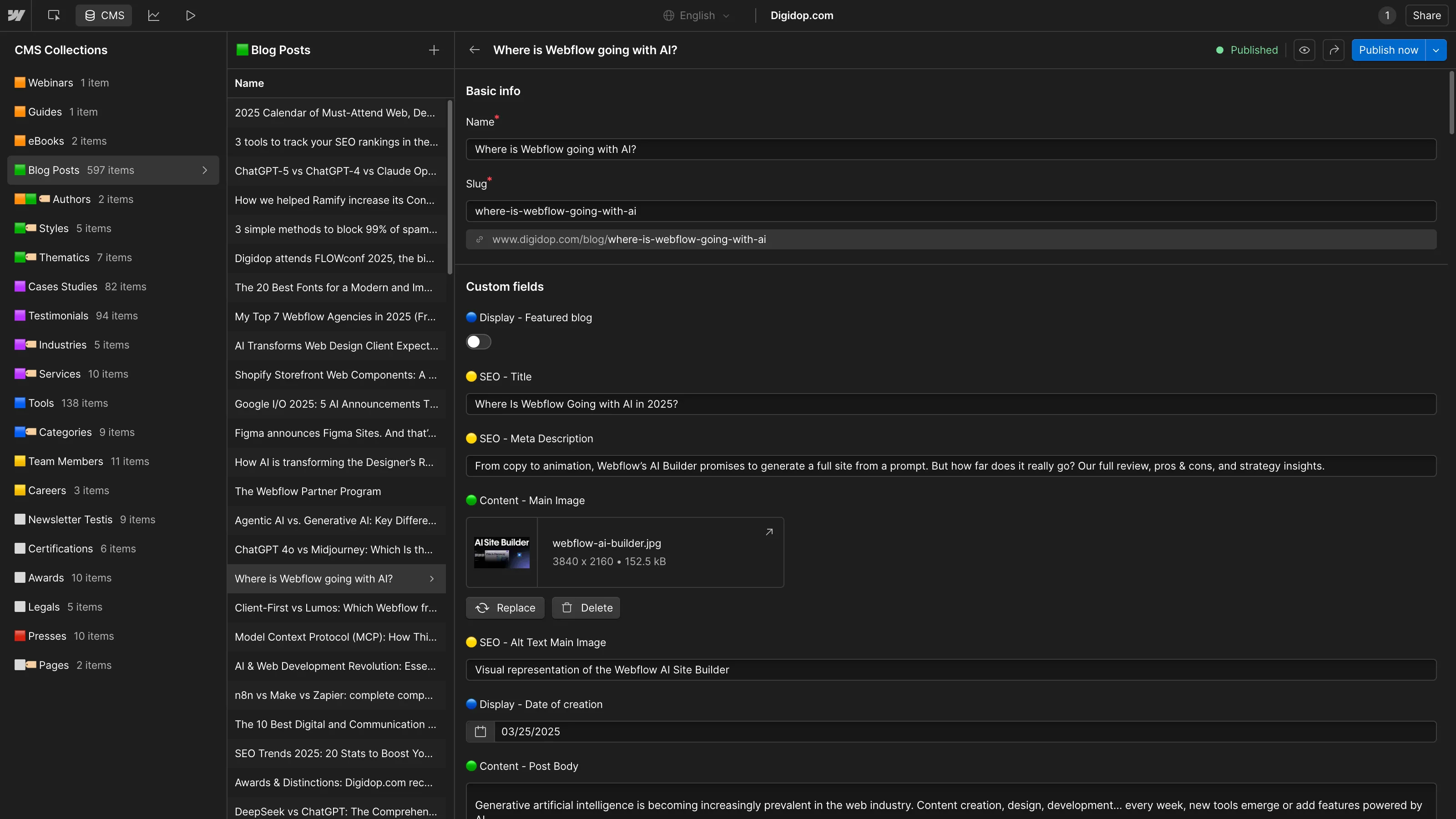Expand the selected 'Where is Webflow going with AI?' row chevron
1456x819 pixels.
pyautogui.click(x=432, y=579)
